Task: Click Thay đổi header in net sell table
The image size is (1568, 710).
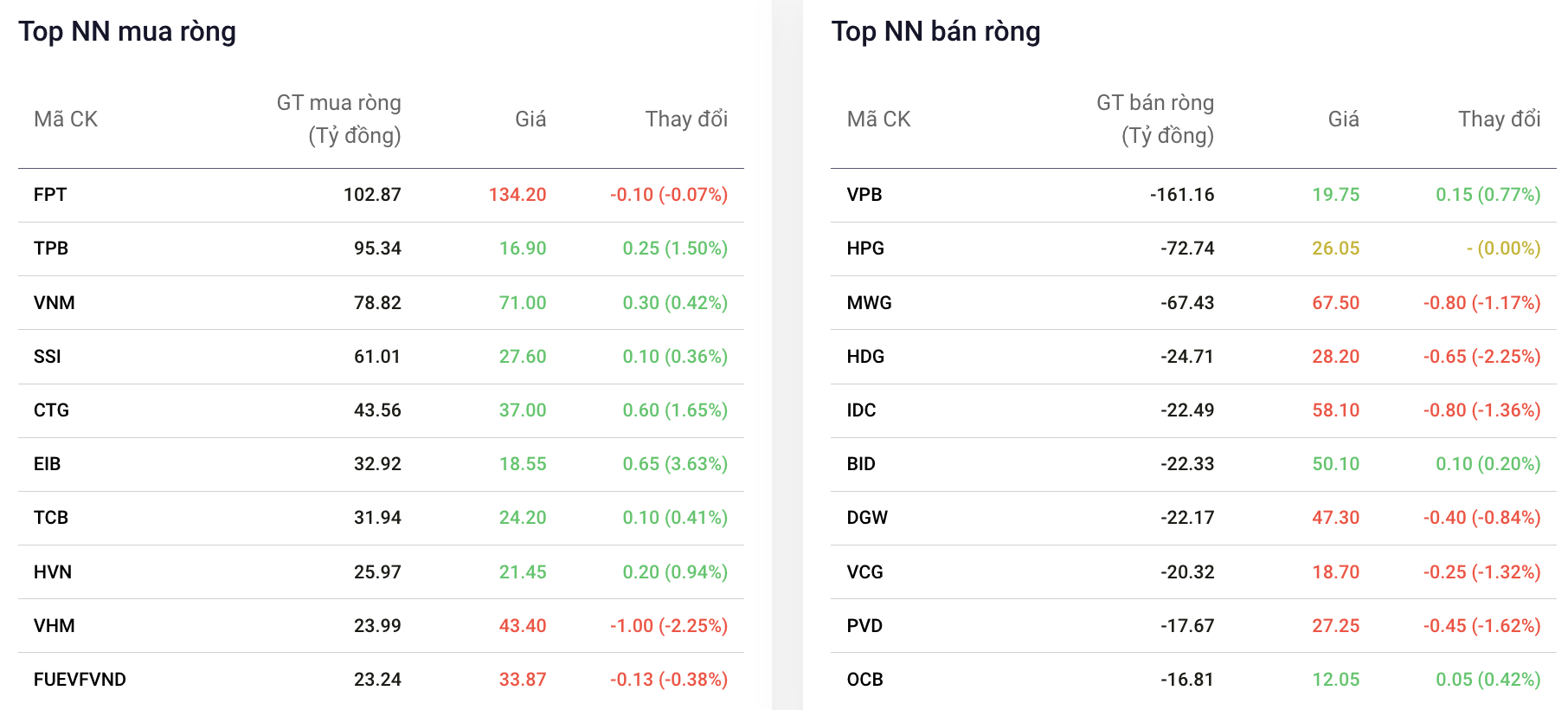Action: click(x=1500, y=119)
